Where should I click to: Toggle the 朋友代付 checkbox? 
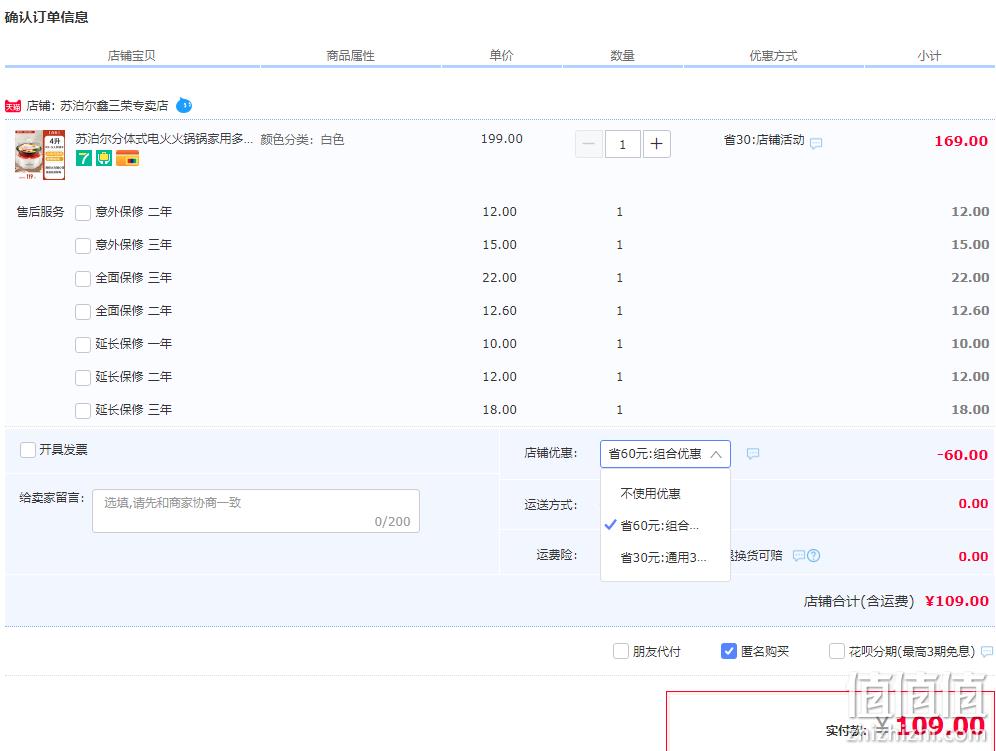(x=621, y=651)
